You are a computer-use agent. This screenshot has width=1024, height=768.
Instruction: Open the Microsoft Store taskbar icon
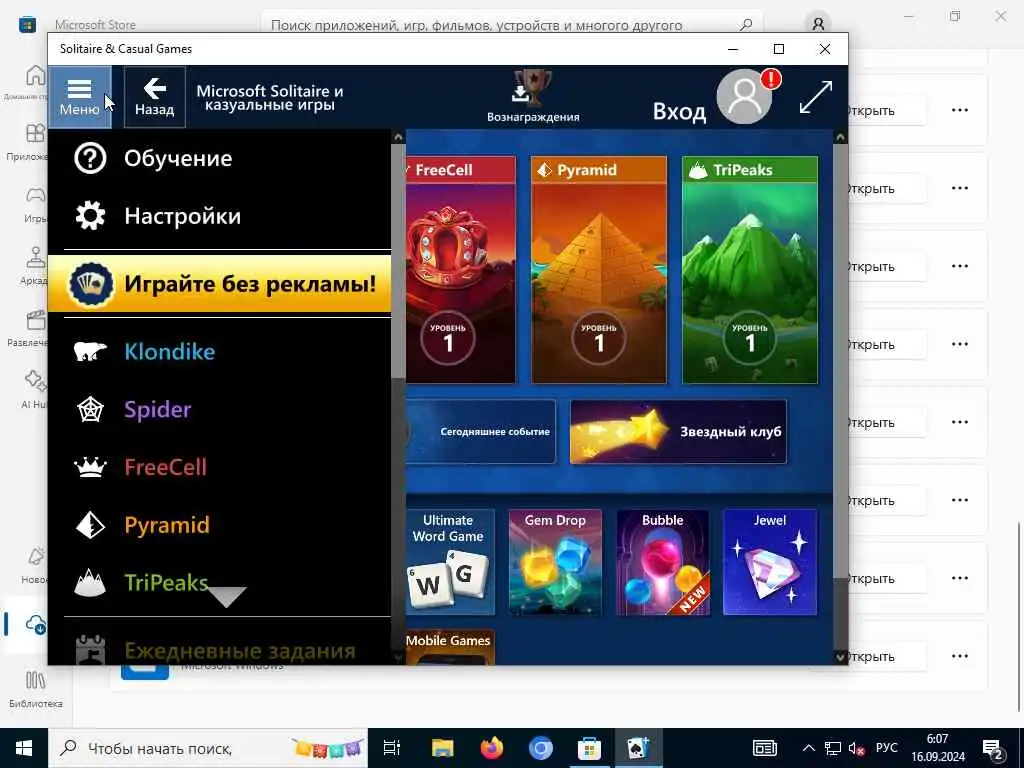[x=589, y=748]
